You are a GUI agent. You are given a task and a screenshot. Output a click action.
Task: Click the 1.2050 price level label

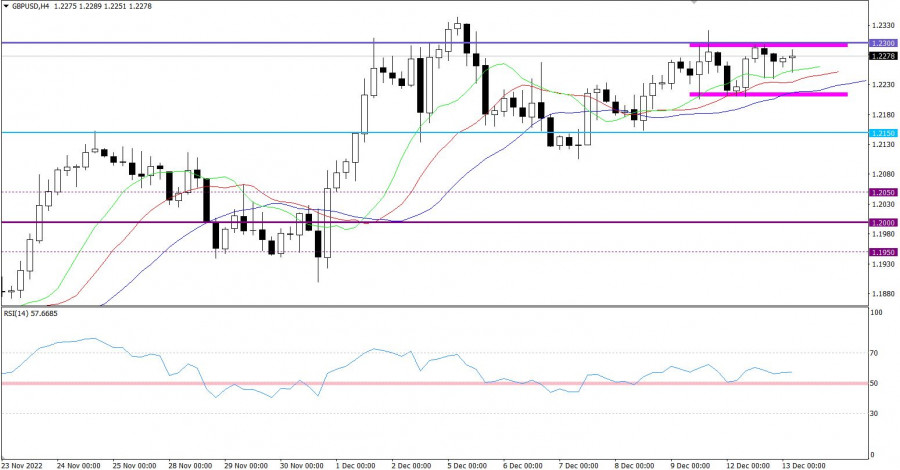click(x=882, y=192)
